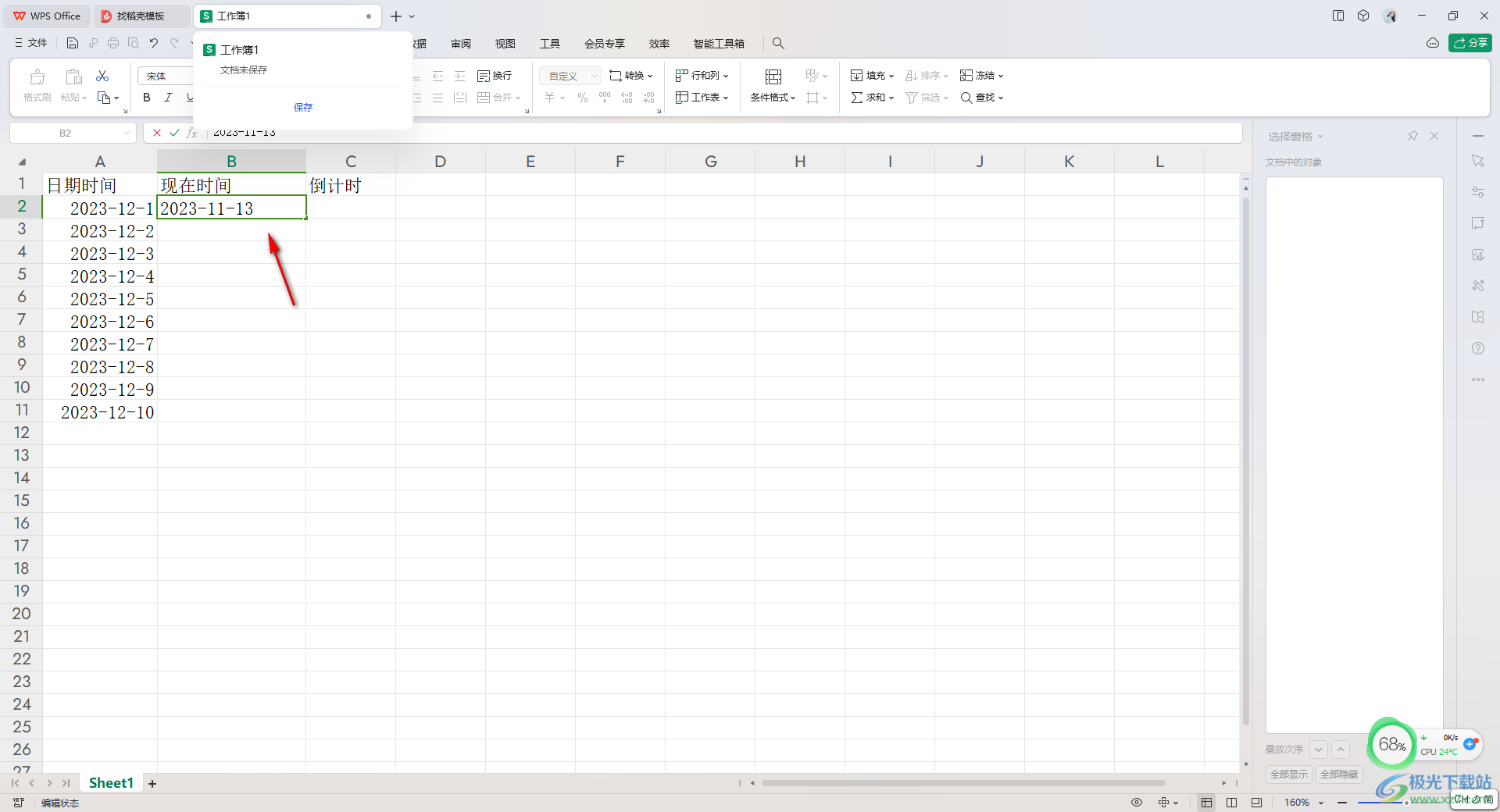Pin the selection pane
The height and width of the screenshot is (812, 1500).
(x=1412, y=136)
